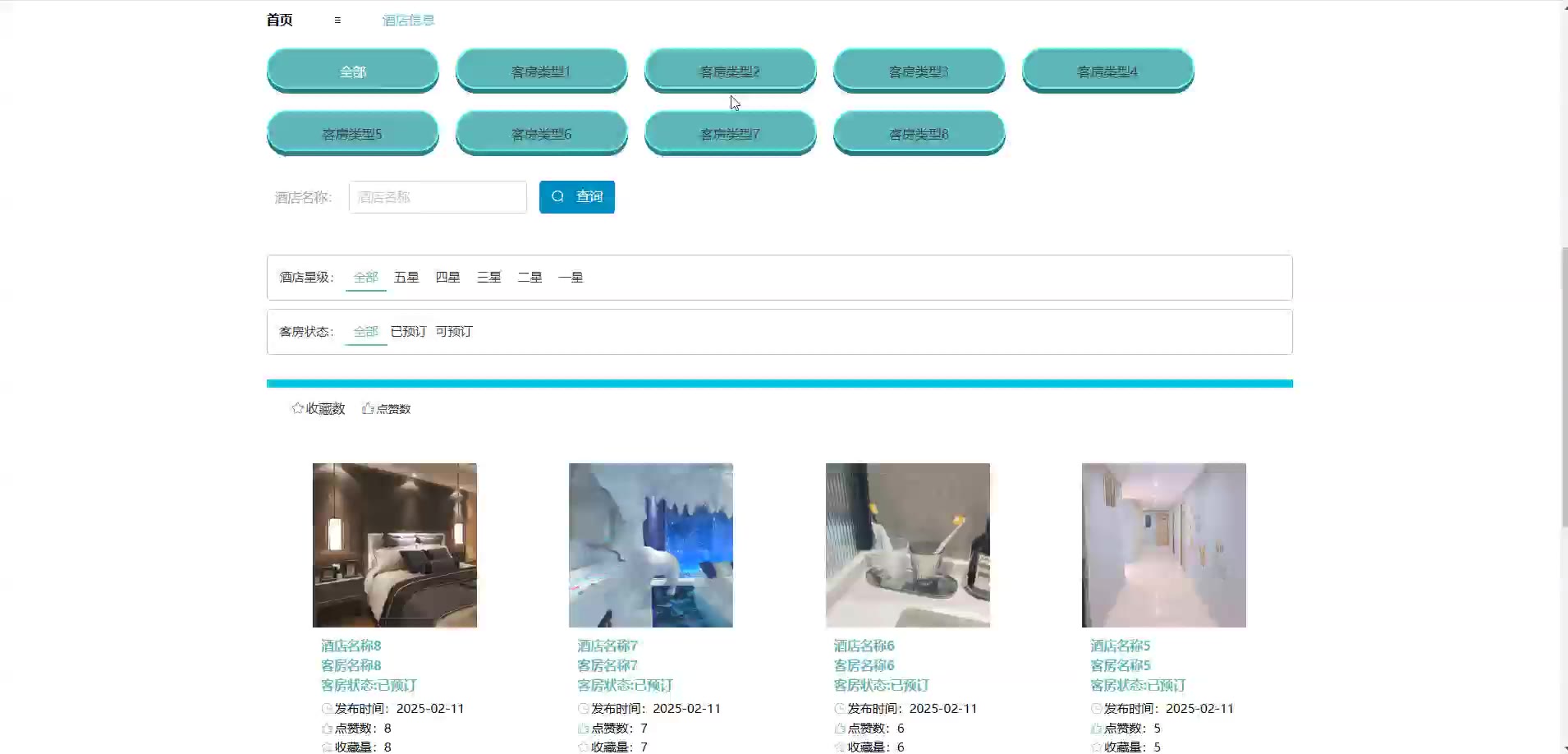Screen dimensions: 1568x754
Task: Select 全部 in the 客房状态 filter
Action: pyautogui.click(x=365, y=332)
